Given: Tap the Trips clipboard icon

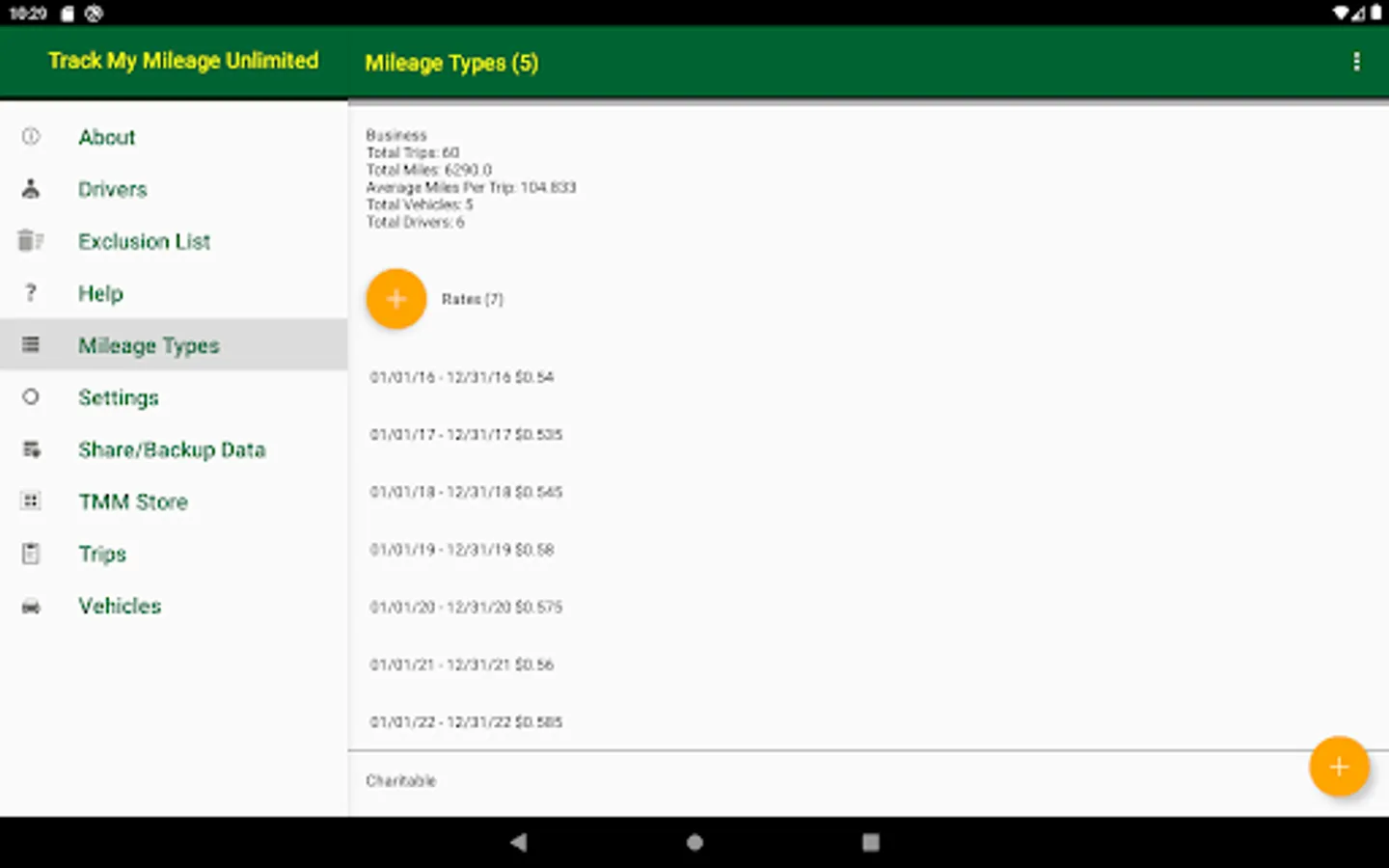Looking at the screenshot, I should pos(31,553).
